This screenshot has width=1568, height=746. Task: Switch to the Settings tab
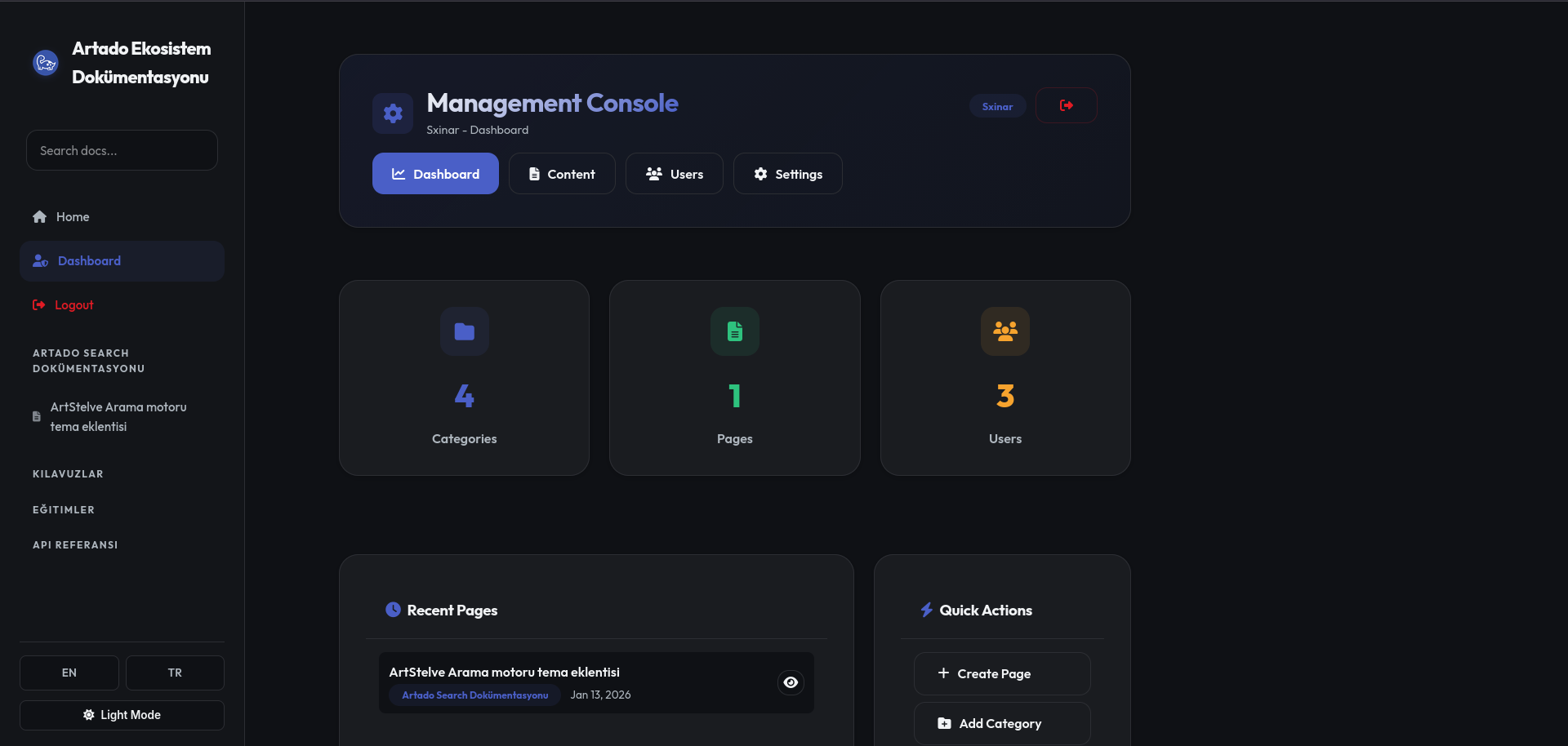tap(787, 174)
